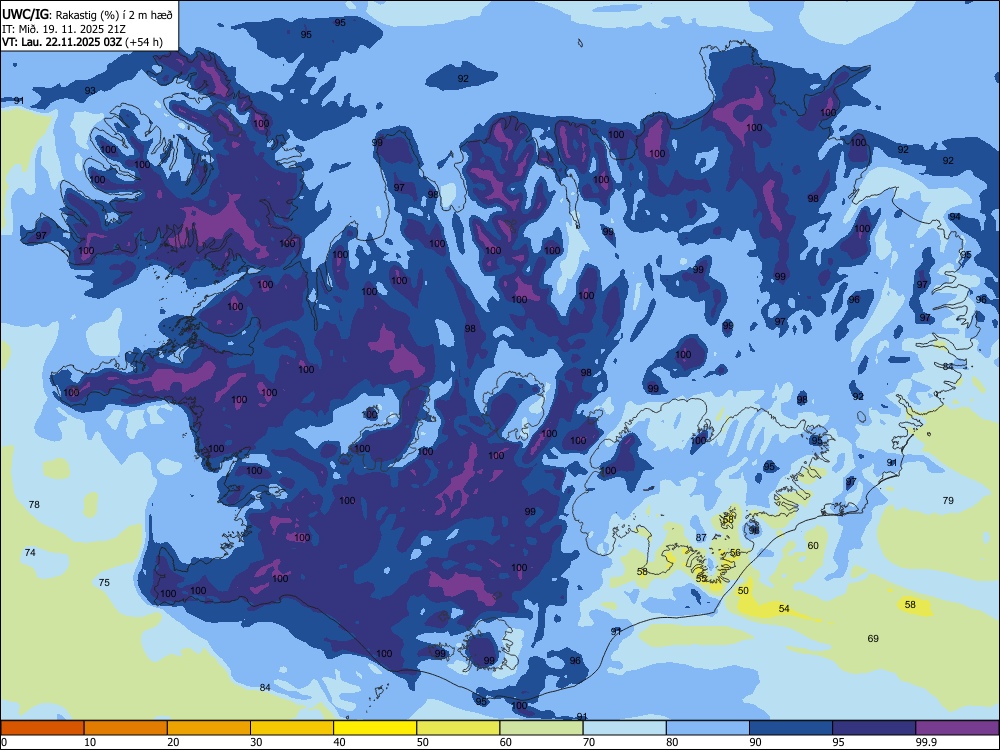Screen dimensions: 1000x750
Task: Click the light blue 80–90 legend swatch
Action: click(x=708, y=728)
